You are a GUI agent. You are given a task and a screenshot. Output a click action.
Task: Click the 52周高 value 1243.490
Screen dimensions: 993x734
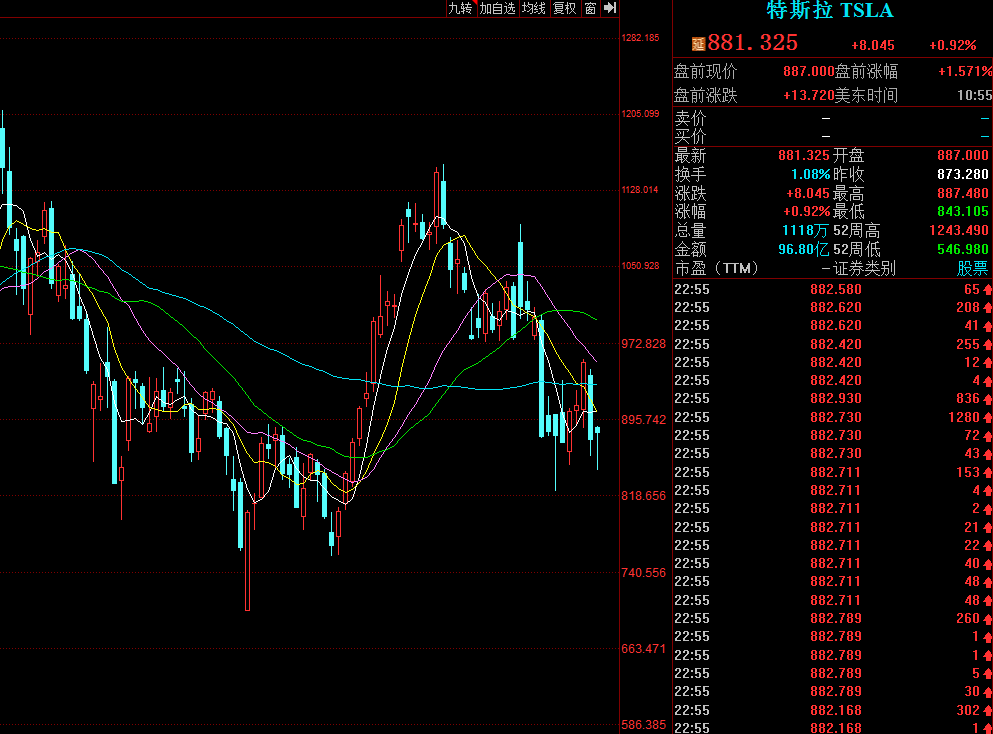click(x=958, y=231)
